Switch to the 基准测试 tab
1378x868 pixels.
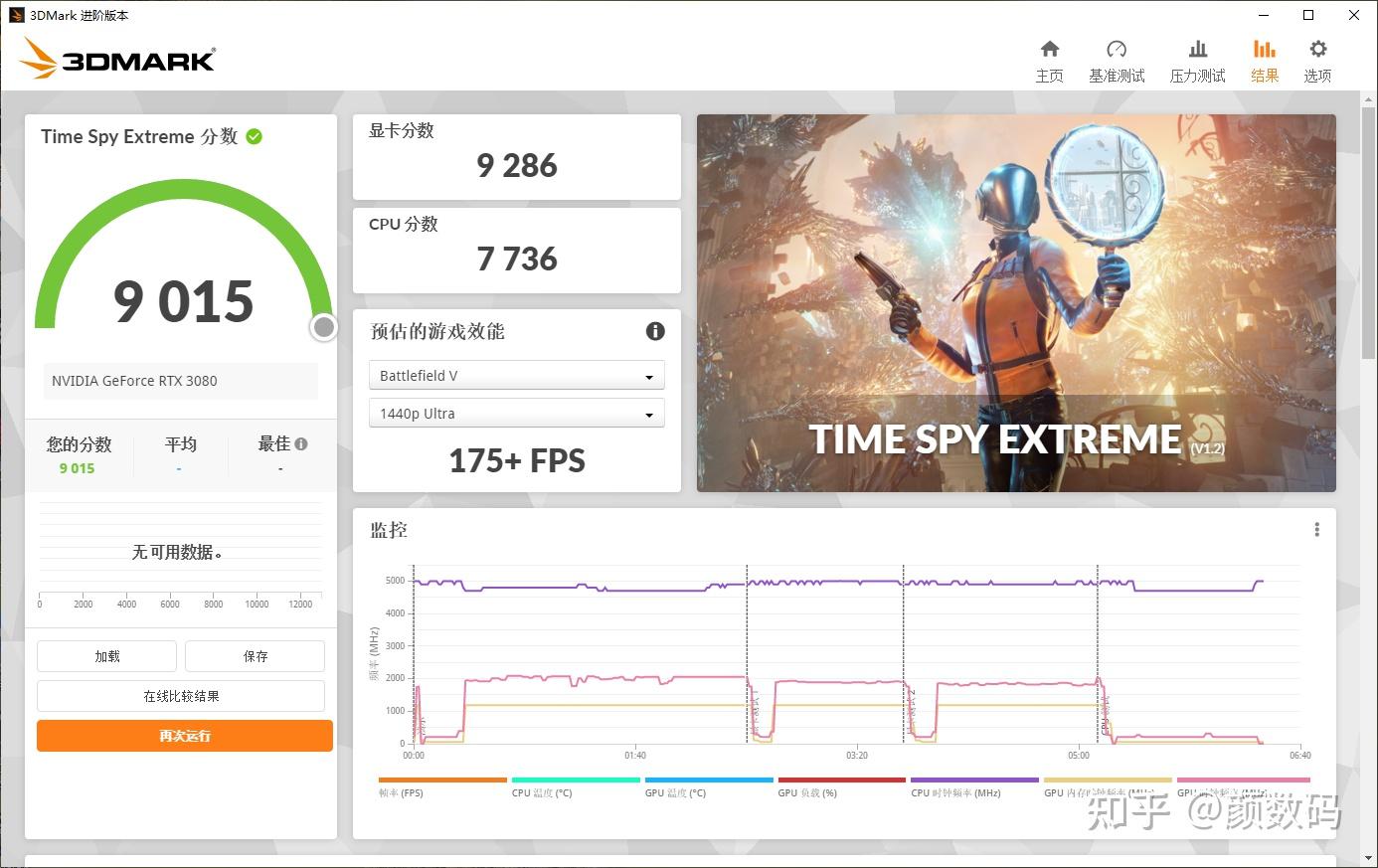pyautogui.click(x=1117, y=50)
